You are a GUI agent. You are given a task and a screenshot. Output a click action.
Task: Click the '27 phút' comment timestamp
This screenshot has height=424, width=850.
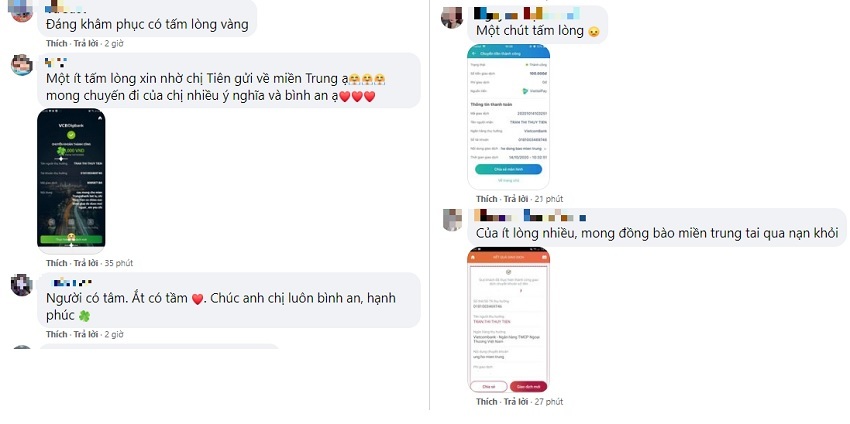coord(549,402)
